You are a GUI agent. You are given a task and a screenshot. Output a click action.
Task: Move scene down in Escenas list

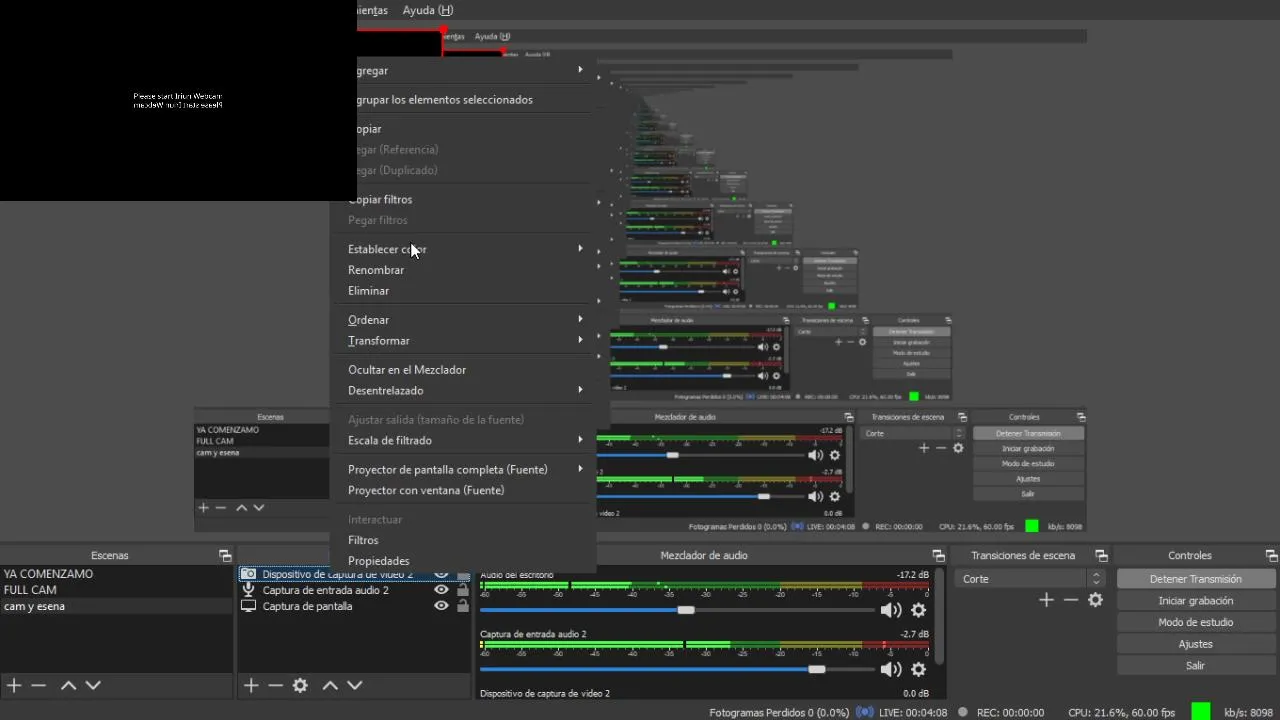[x=93, y=685]
